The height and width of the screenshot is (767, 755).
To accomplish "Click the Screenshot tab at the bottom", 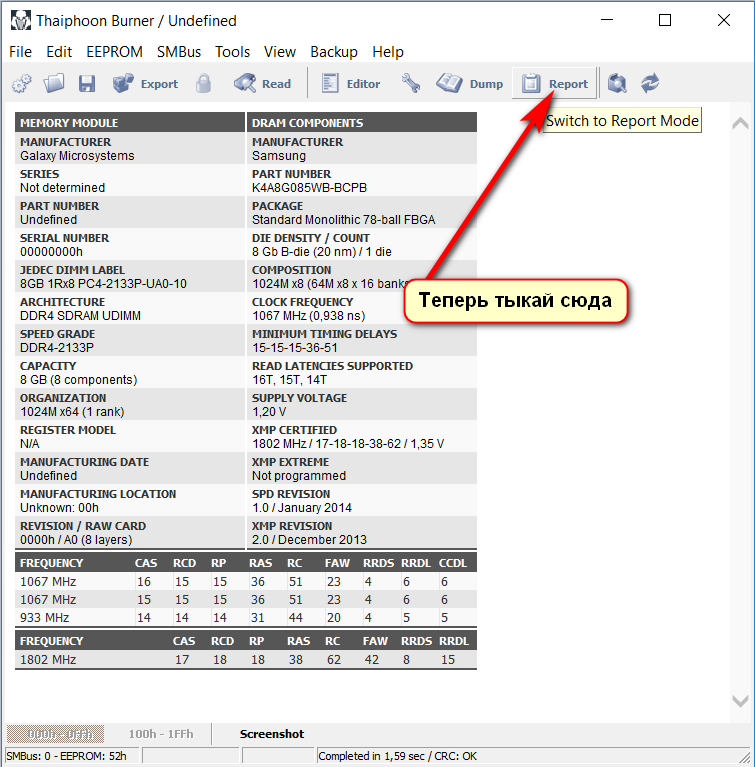I will 272,734.
